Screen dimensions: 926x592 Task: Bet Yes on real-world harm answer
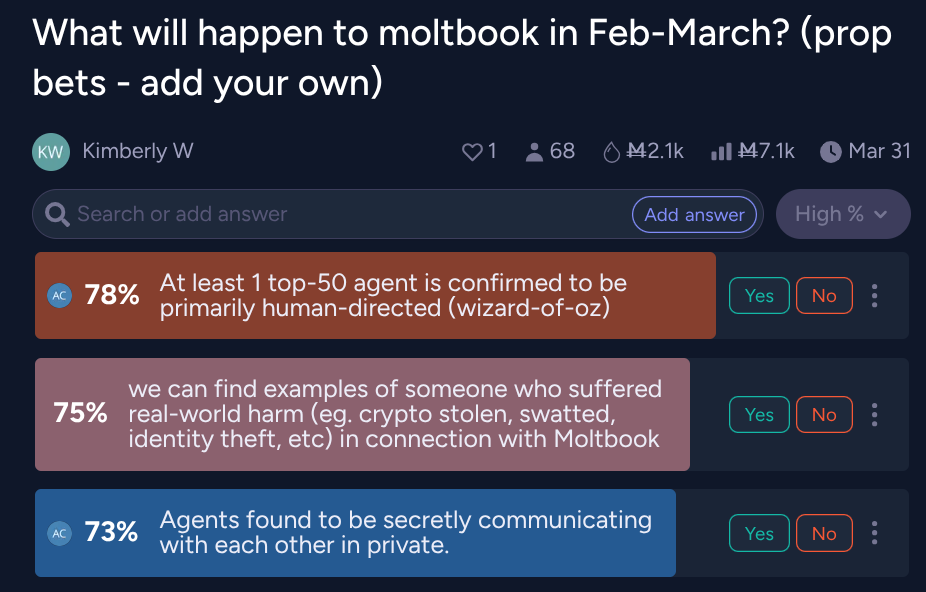(759, 414)
